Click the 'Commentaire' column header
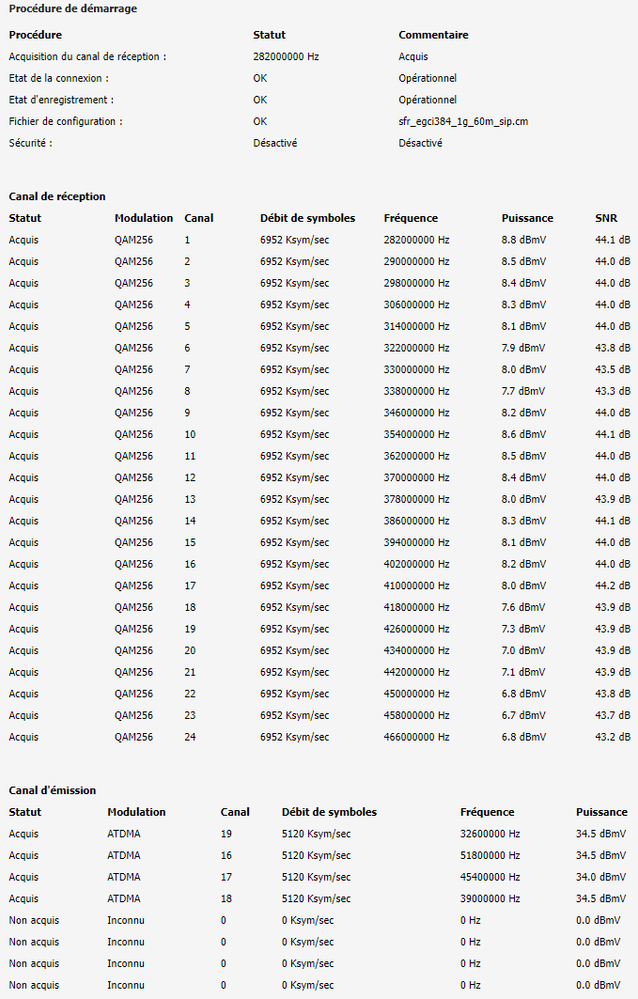The width and height of the screenshot is (638, 999). click(433, 35)
